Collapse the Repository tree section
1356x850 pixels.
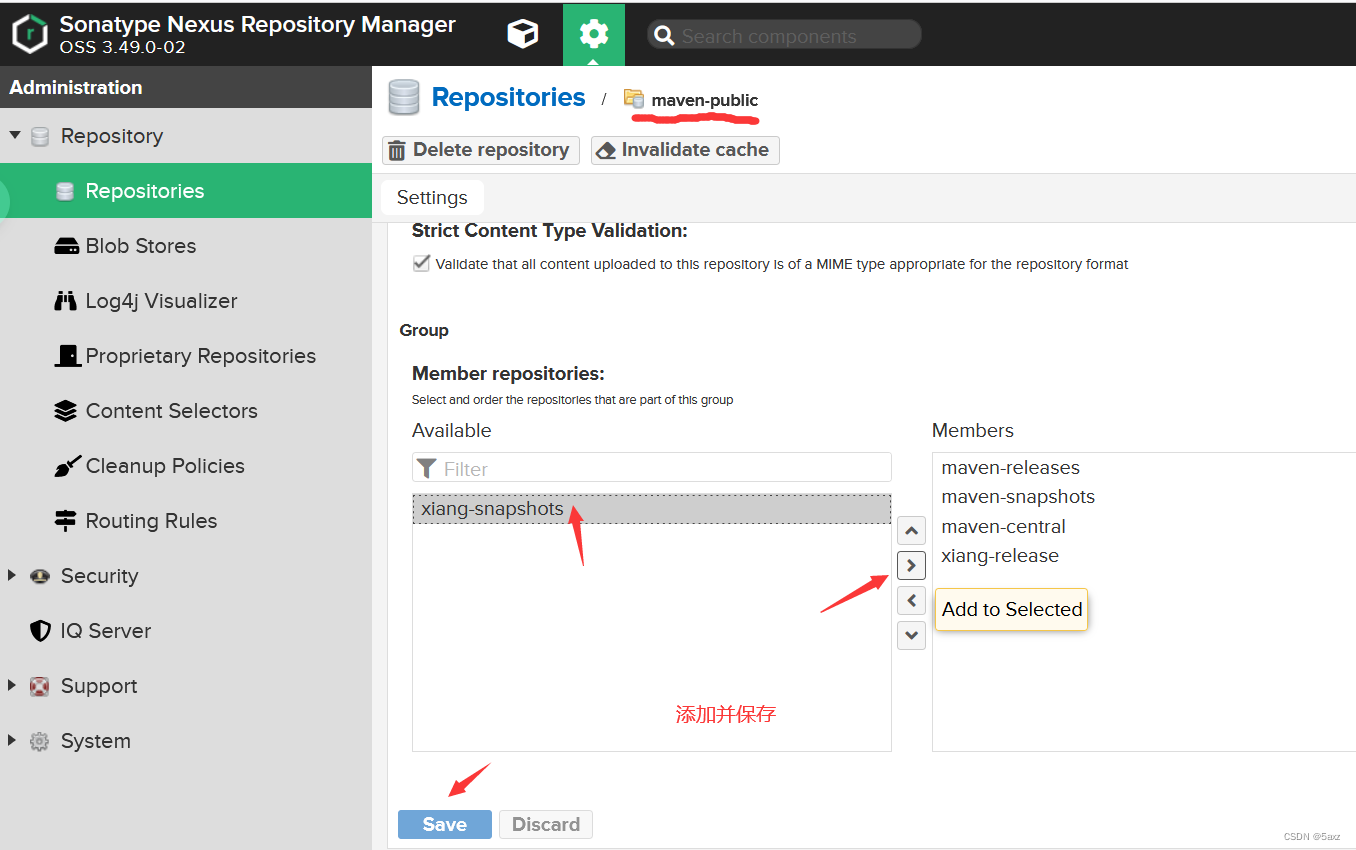pyautogui.click(x=15, y=135)
